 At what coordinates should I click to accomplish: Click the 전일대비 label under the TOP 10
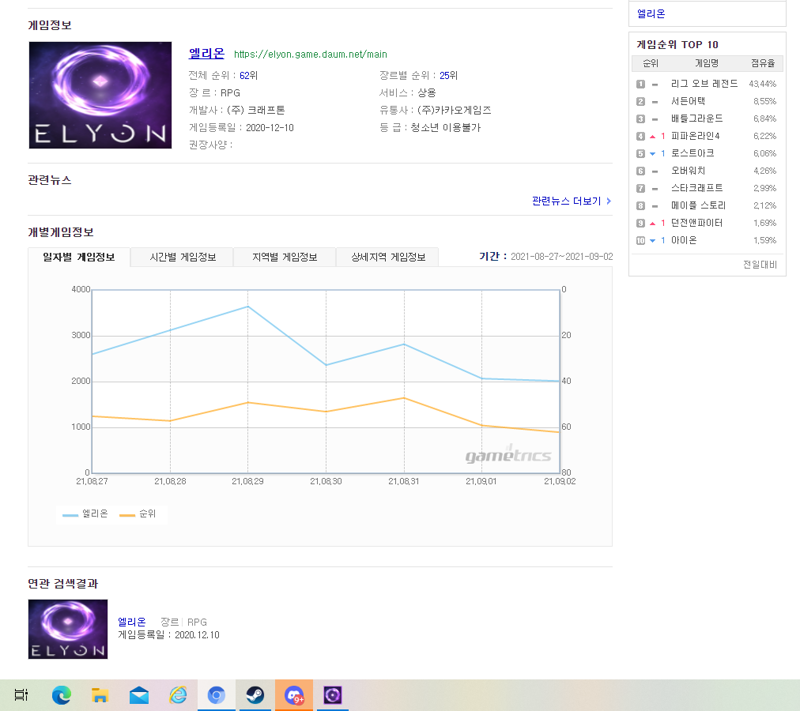(760, 264)
